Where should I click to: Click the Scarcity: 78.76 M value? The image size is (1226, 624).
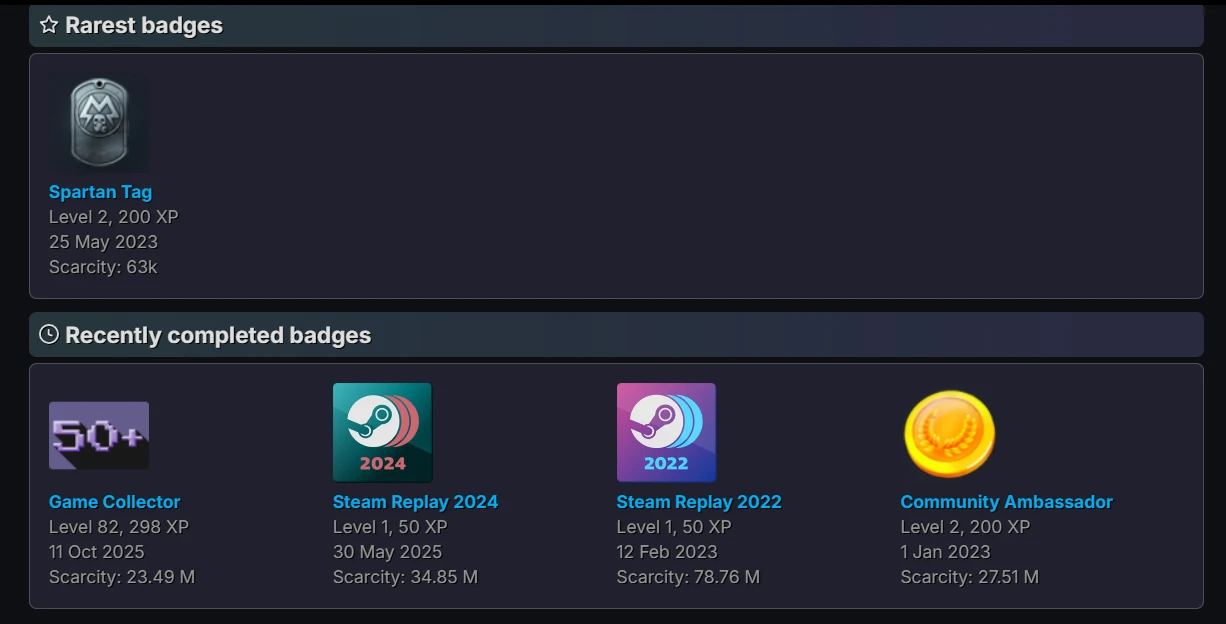coord(688,577)
